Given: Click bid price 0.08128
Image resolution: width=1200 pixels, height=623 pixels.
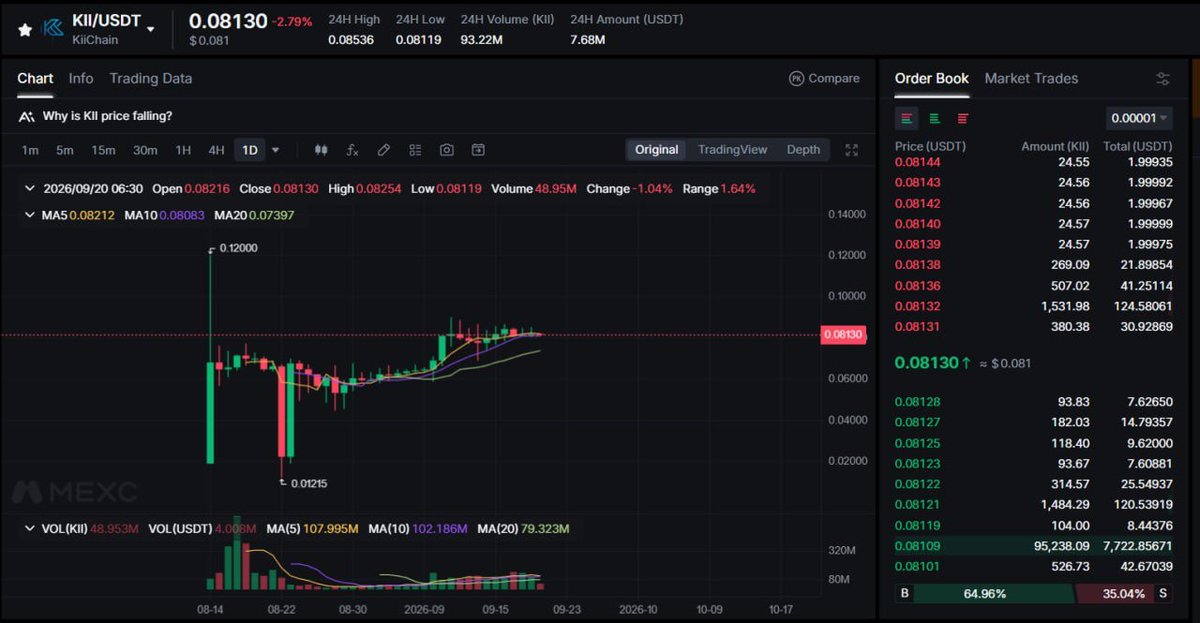Looking at the screenshot, I should click(917, 401).
